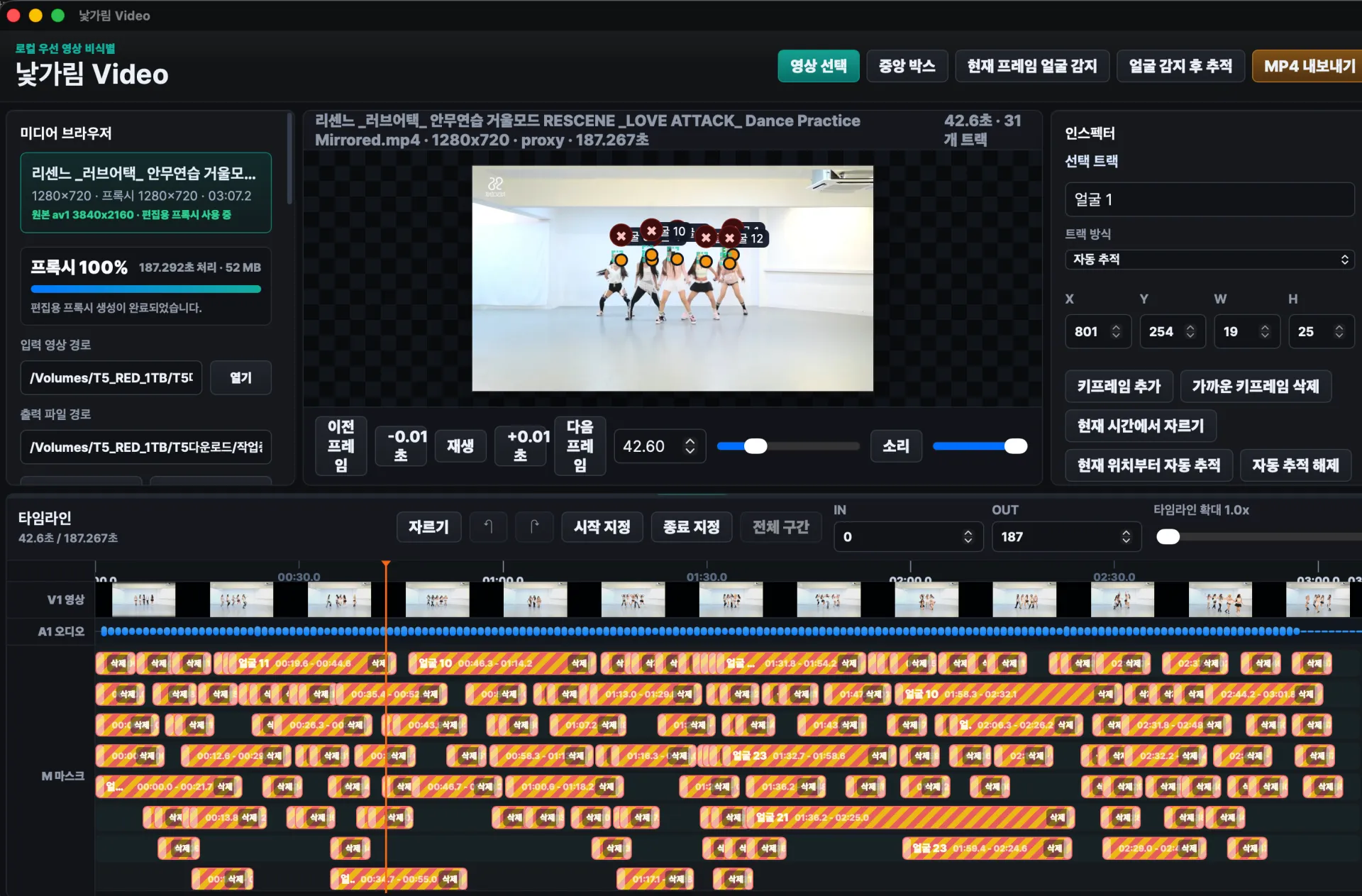Click 자동 추적 해제 button
This screenshot has height=896, width=1362.
(1295, 465)
